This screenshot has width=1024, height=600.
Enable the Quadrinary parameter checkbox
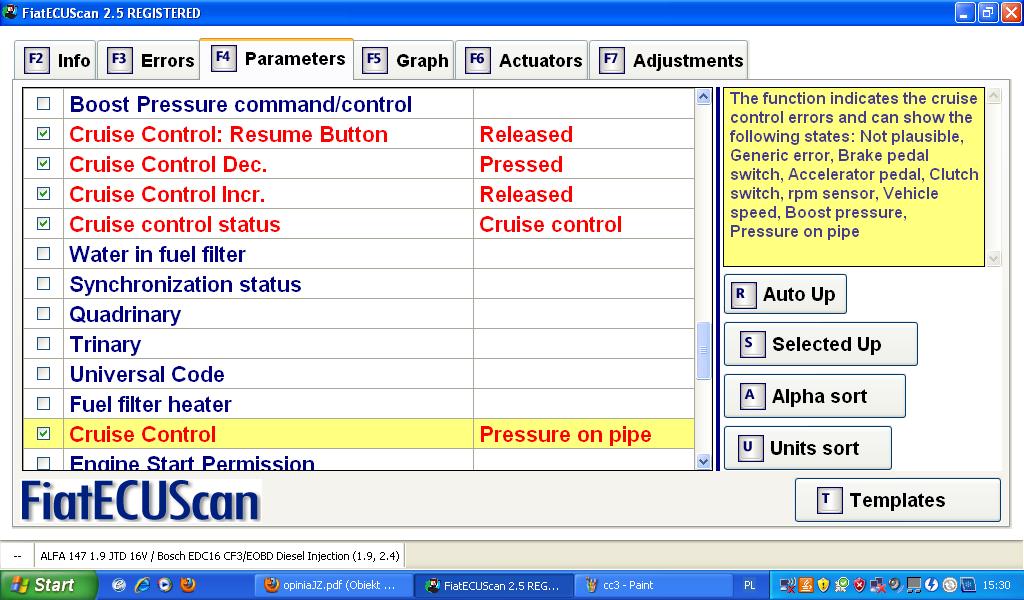pos(43,313)
